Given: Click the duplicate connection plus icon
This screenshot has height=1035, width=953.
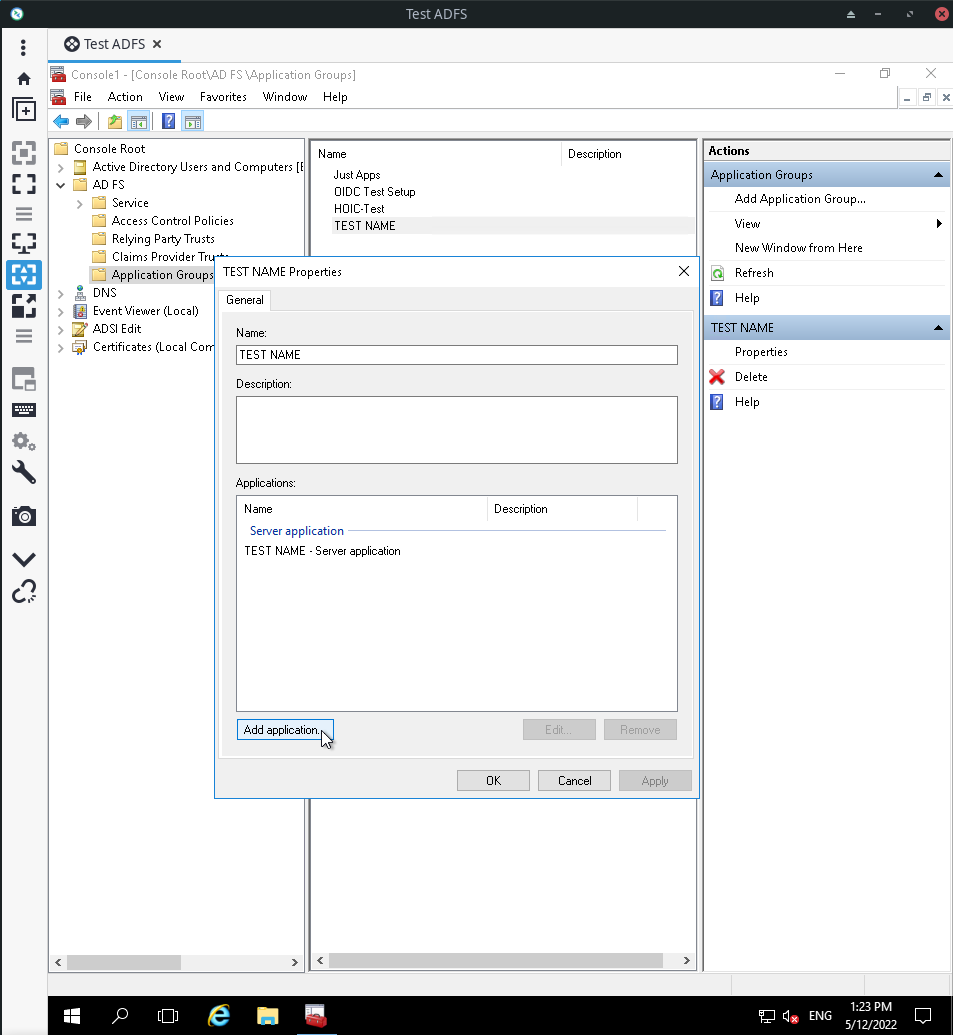Looking at the screenshot, I should (x=24, y=110).
